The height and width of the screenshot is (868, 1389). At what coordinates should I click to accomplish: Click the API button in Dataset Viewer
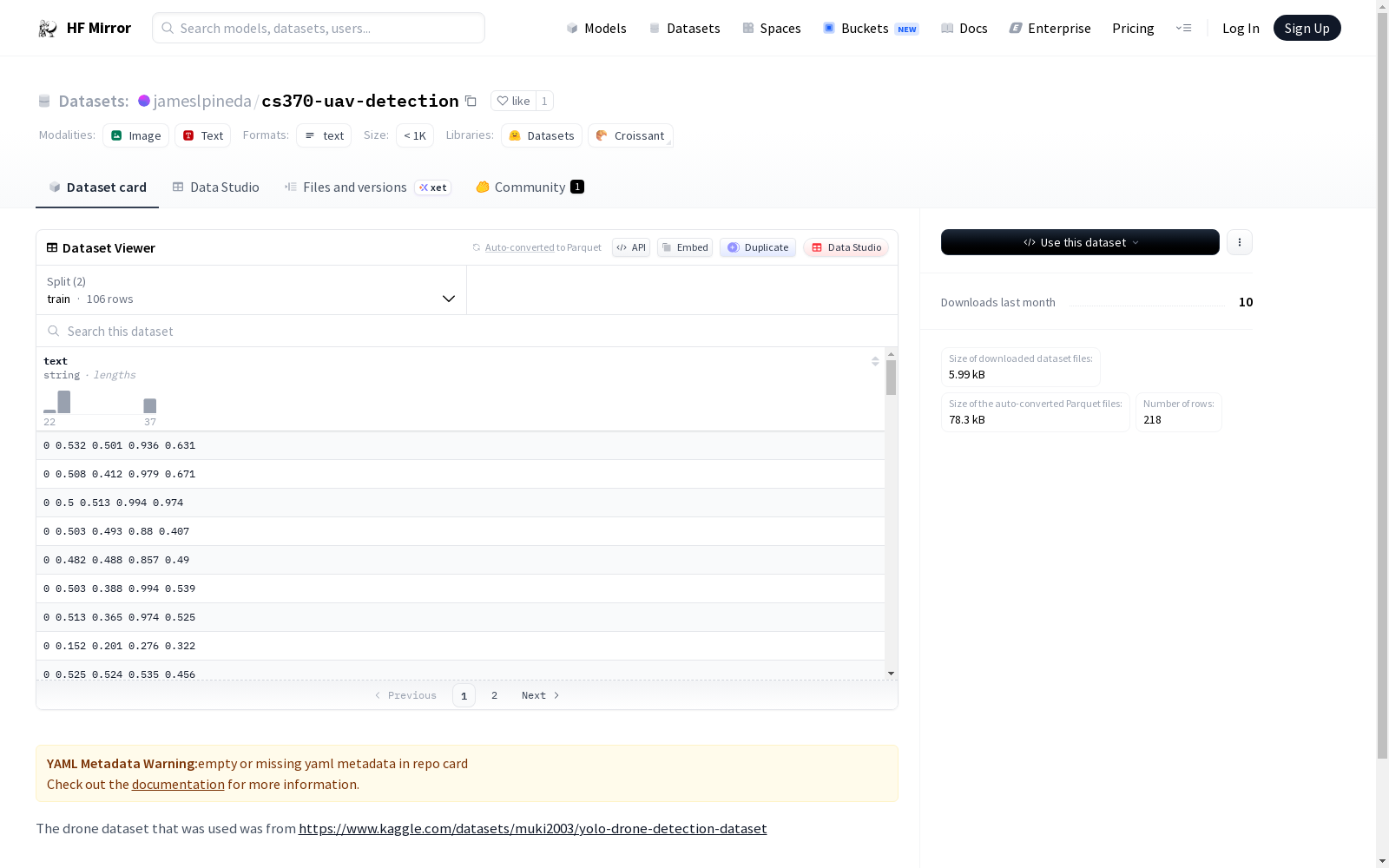point(631,247)
